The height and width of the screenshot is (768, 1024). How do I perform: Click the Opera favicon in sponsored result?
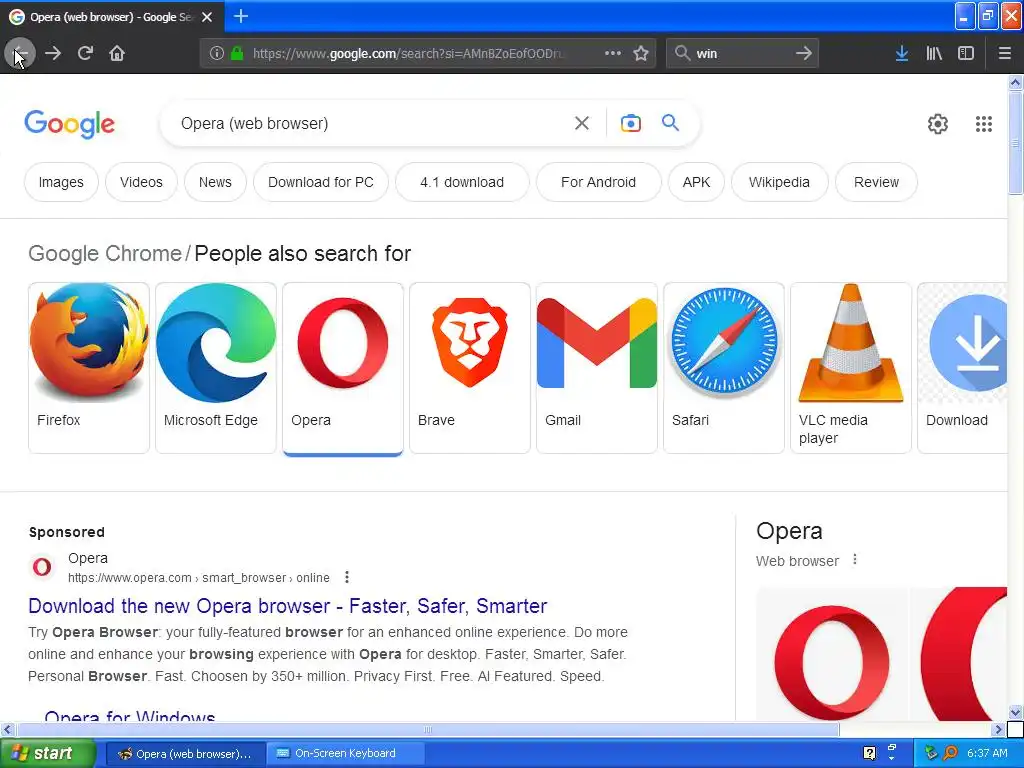pos(42,567)
